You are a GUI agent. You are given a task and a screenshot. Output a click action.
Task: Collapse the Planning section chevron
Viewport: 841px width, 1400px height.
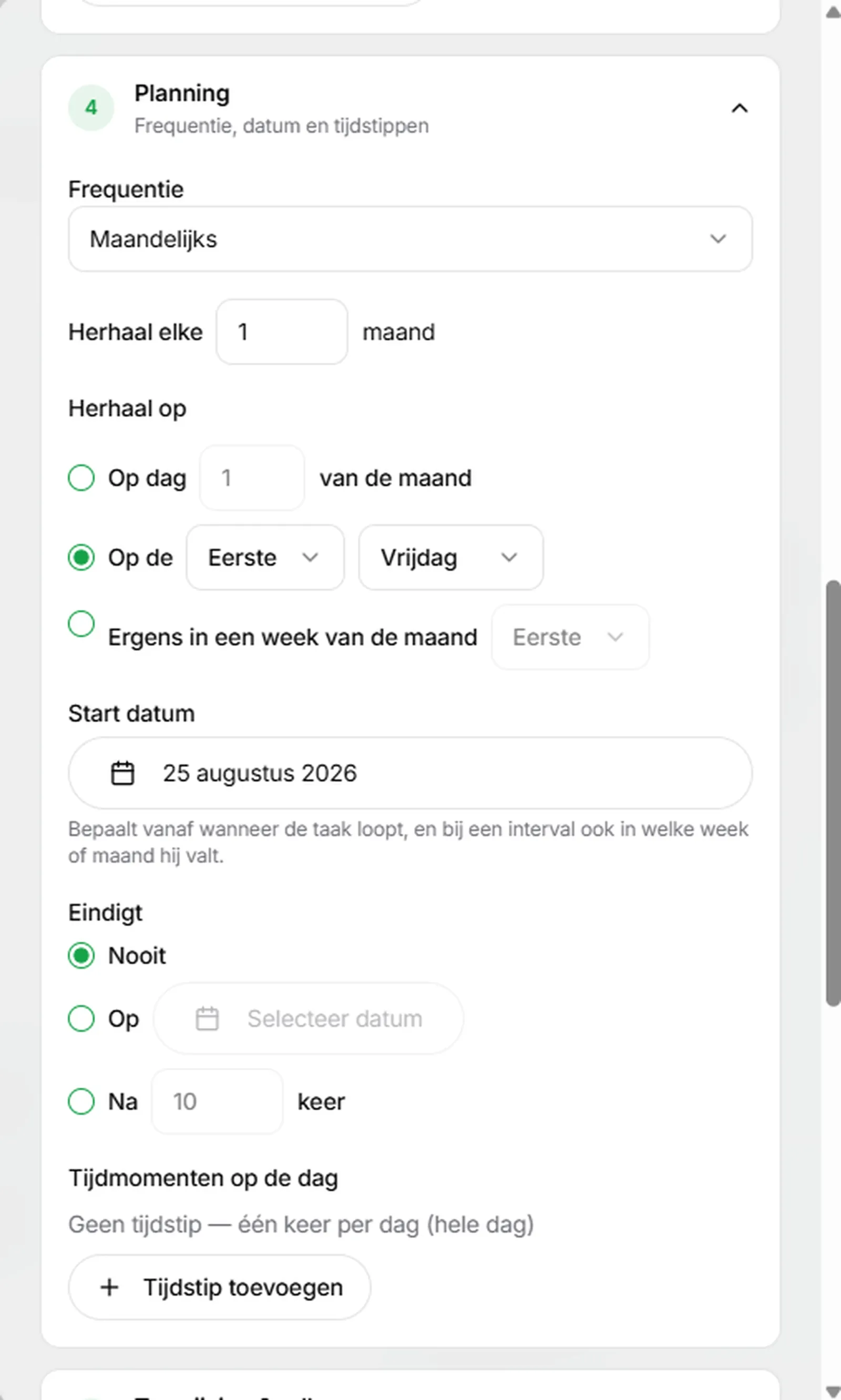tap(739, 108)
